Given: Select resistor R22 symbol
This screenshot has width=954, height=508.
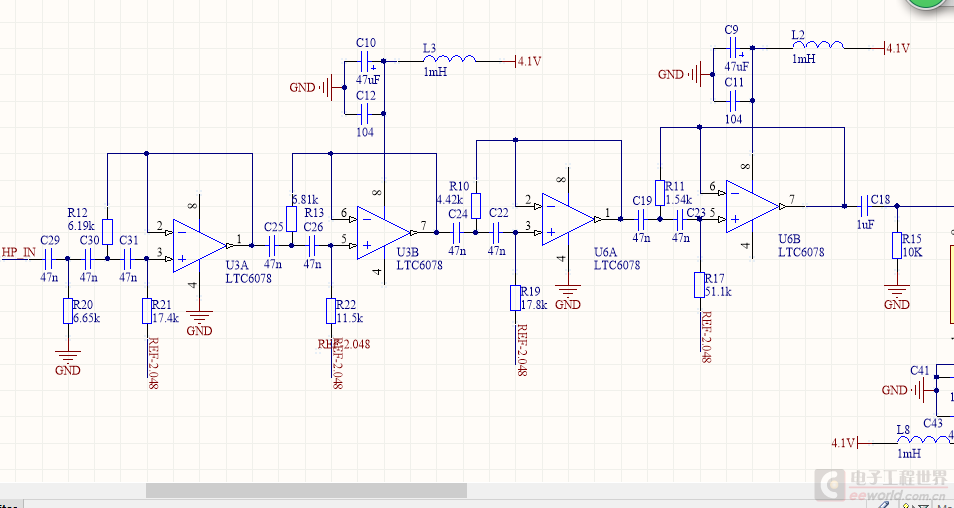Looking at the screenshot, I should click(332, 311).
